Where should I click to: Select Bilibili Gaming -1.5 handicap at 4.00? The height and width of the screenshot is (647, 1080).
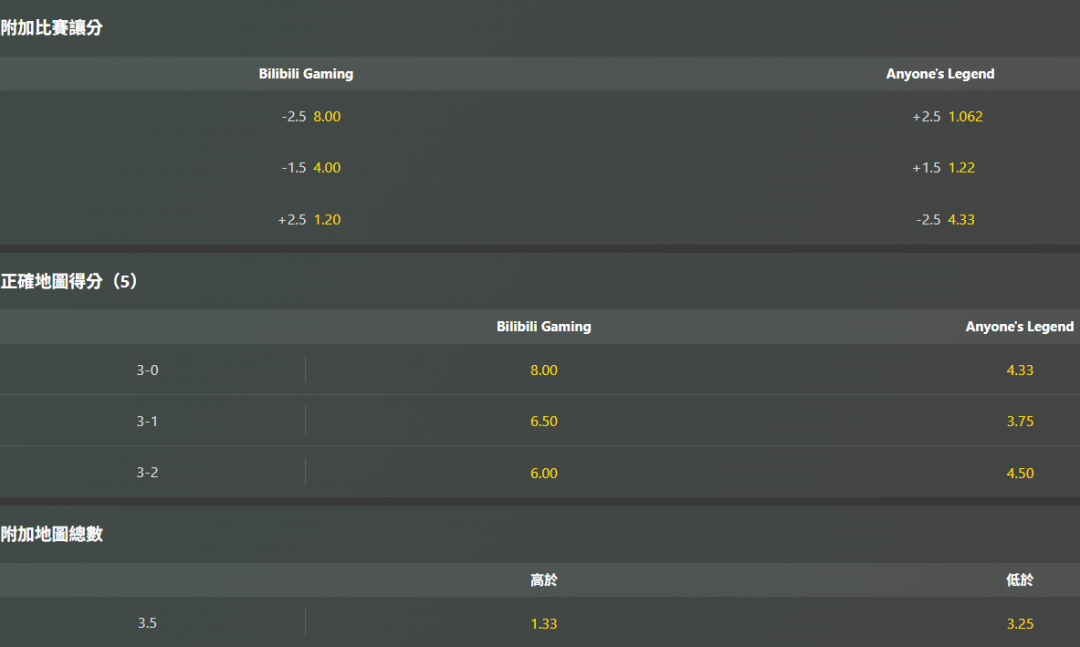pos(311,167)
